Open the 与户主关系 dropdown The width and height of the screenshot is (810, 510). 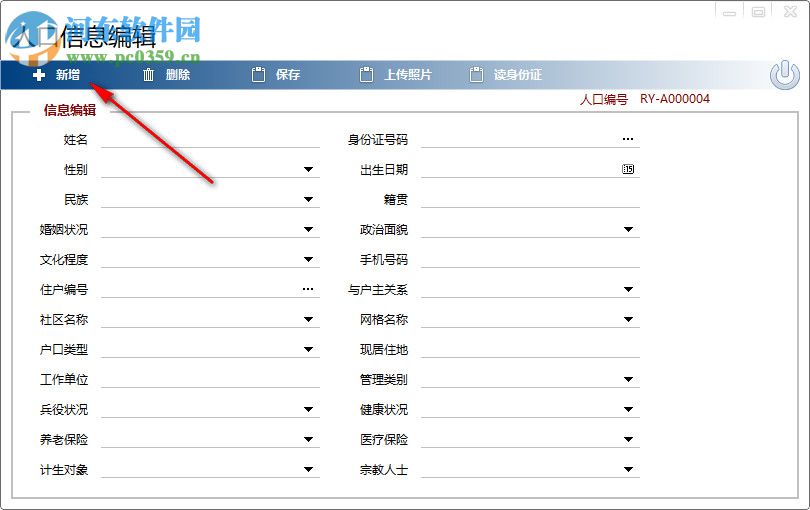(628, 289)
